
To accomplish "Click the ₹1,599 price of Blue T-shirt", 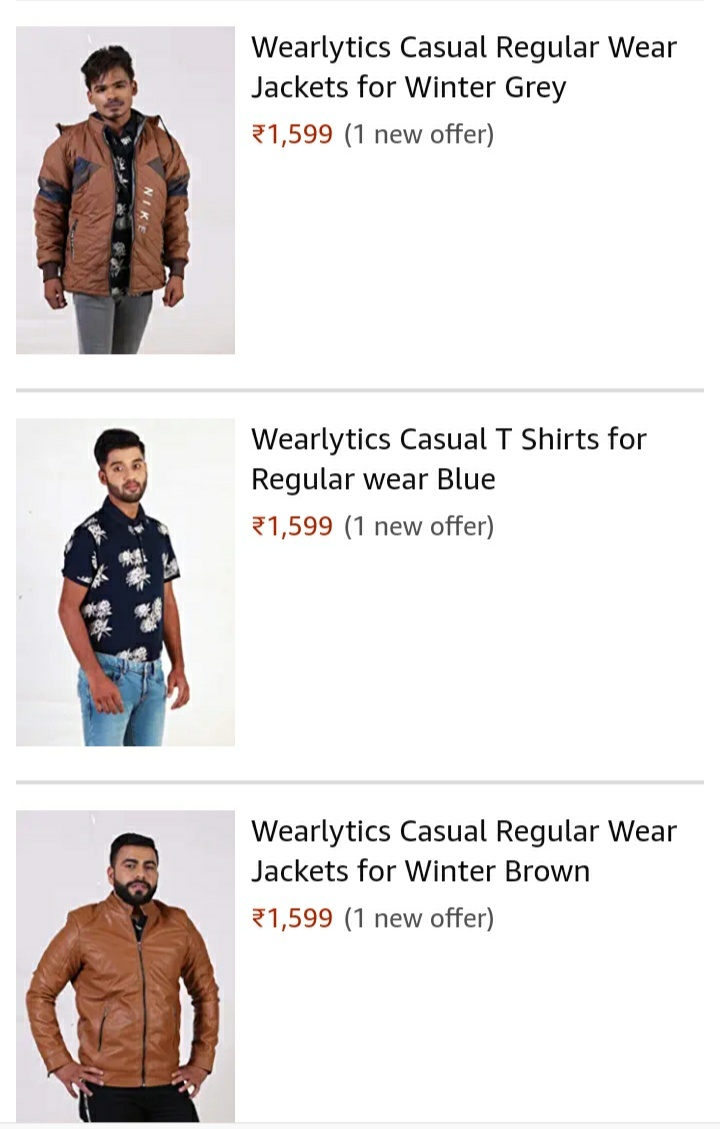I will [x=292, y=526].
